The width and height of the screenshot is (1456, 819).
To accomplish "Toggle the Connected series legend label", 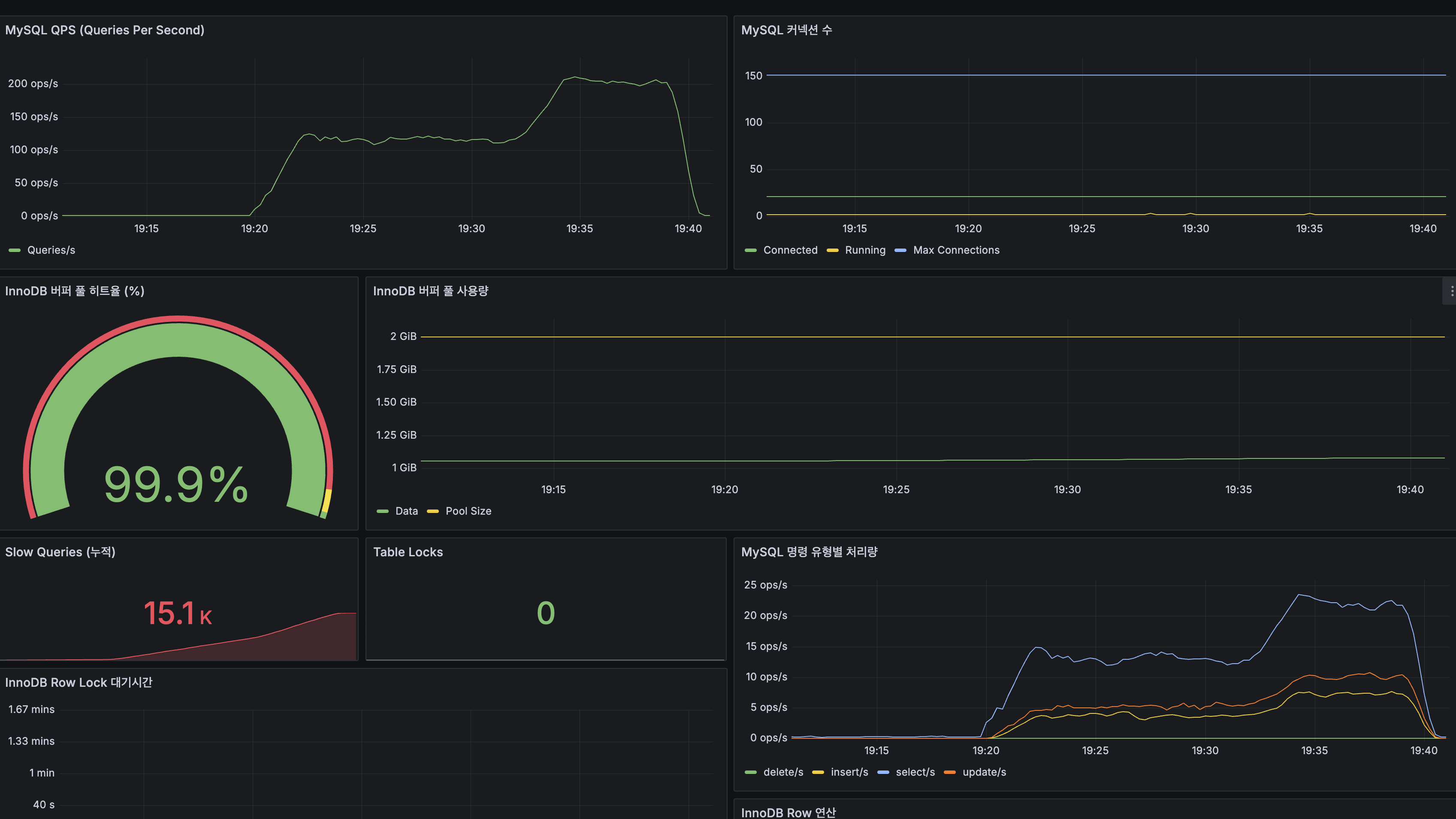I will tap(790, 250).
